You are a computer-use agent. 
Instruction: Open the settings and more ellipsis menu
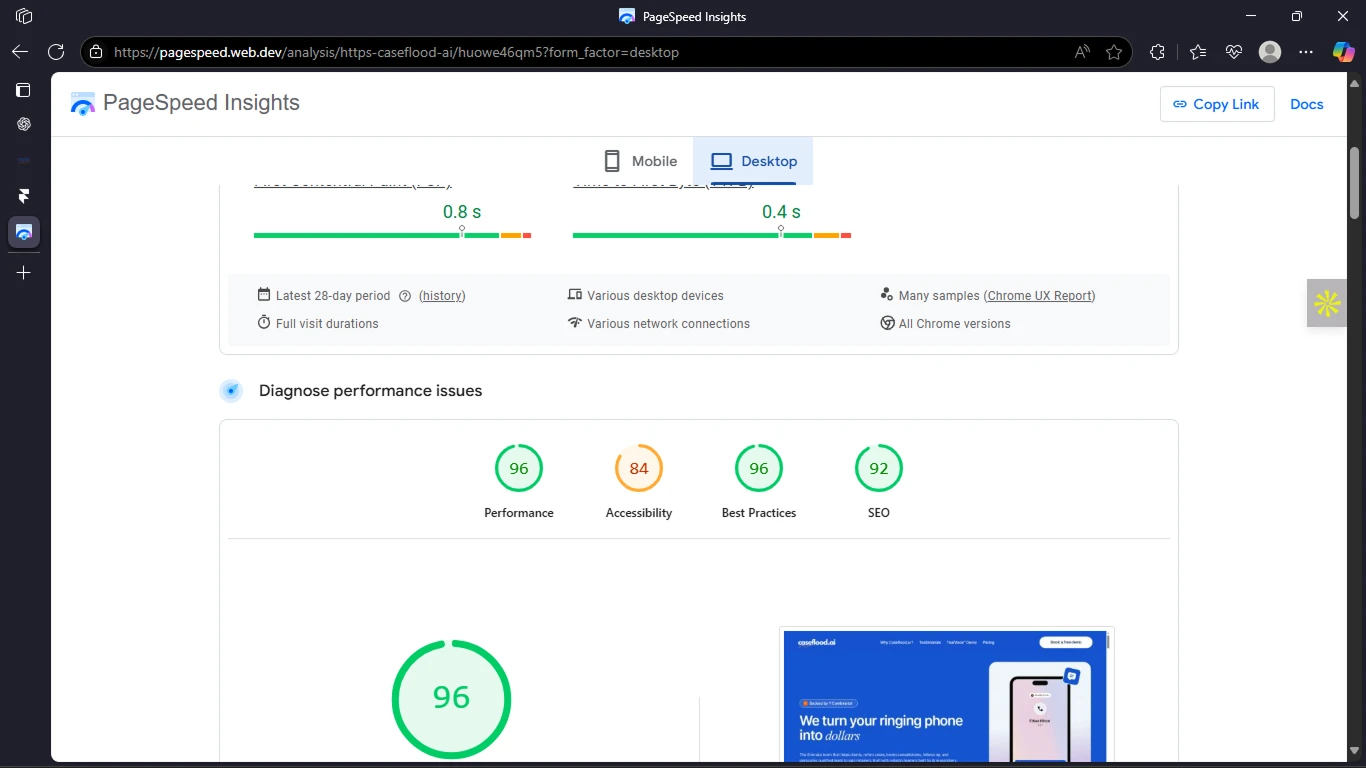(1306, 52)
